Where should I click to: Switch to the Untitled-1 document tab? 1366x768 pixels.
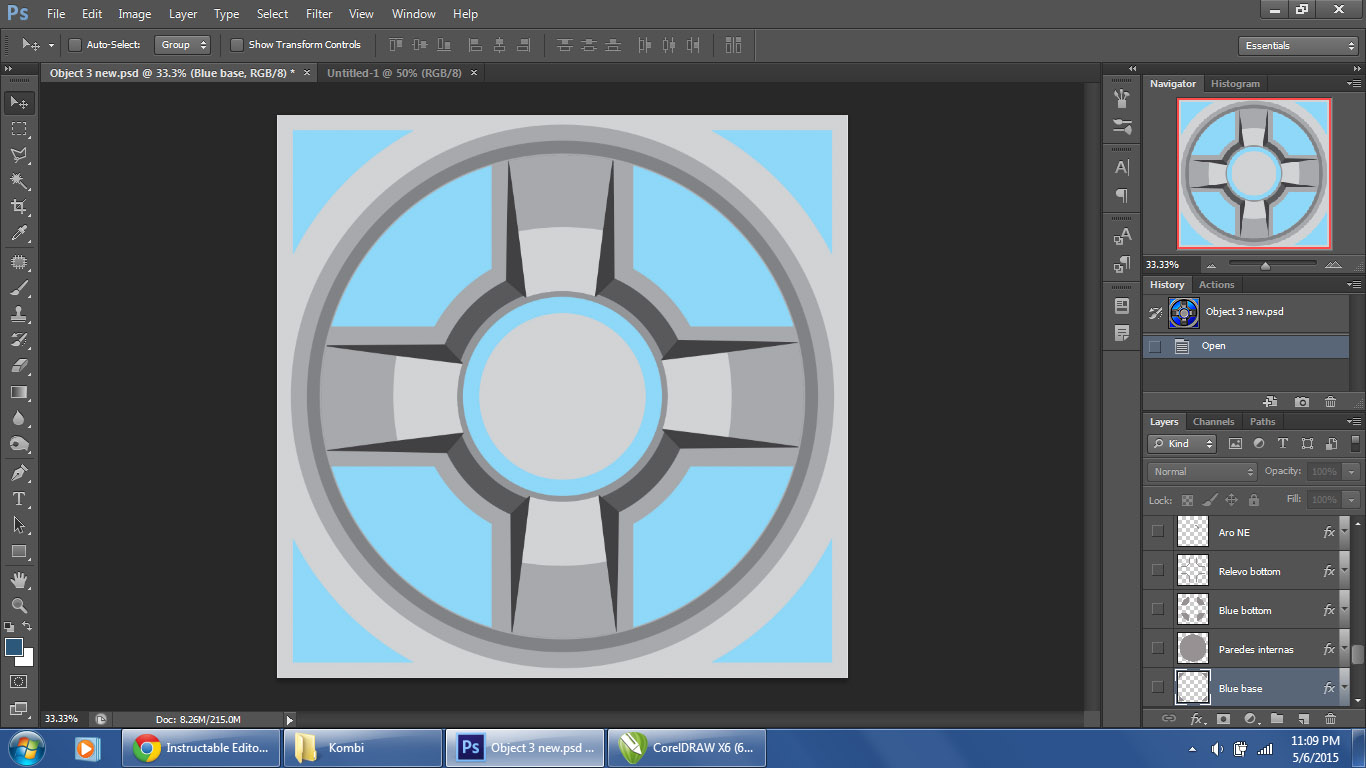tap(394, 73)
